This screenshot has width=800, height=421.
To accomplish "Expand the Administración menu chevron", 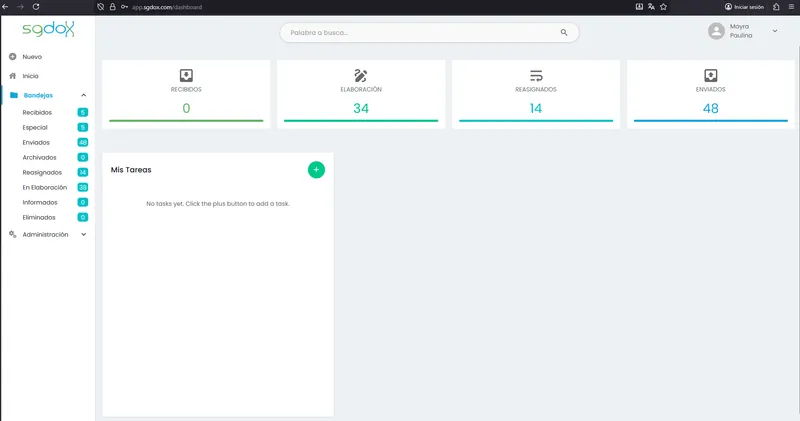I will point(84,235).
